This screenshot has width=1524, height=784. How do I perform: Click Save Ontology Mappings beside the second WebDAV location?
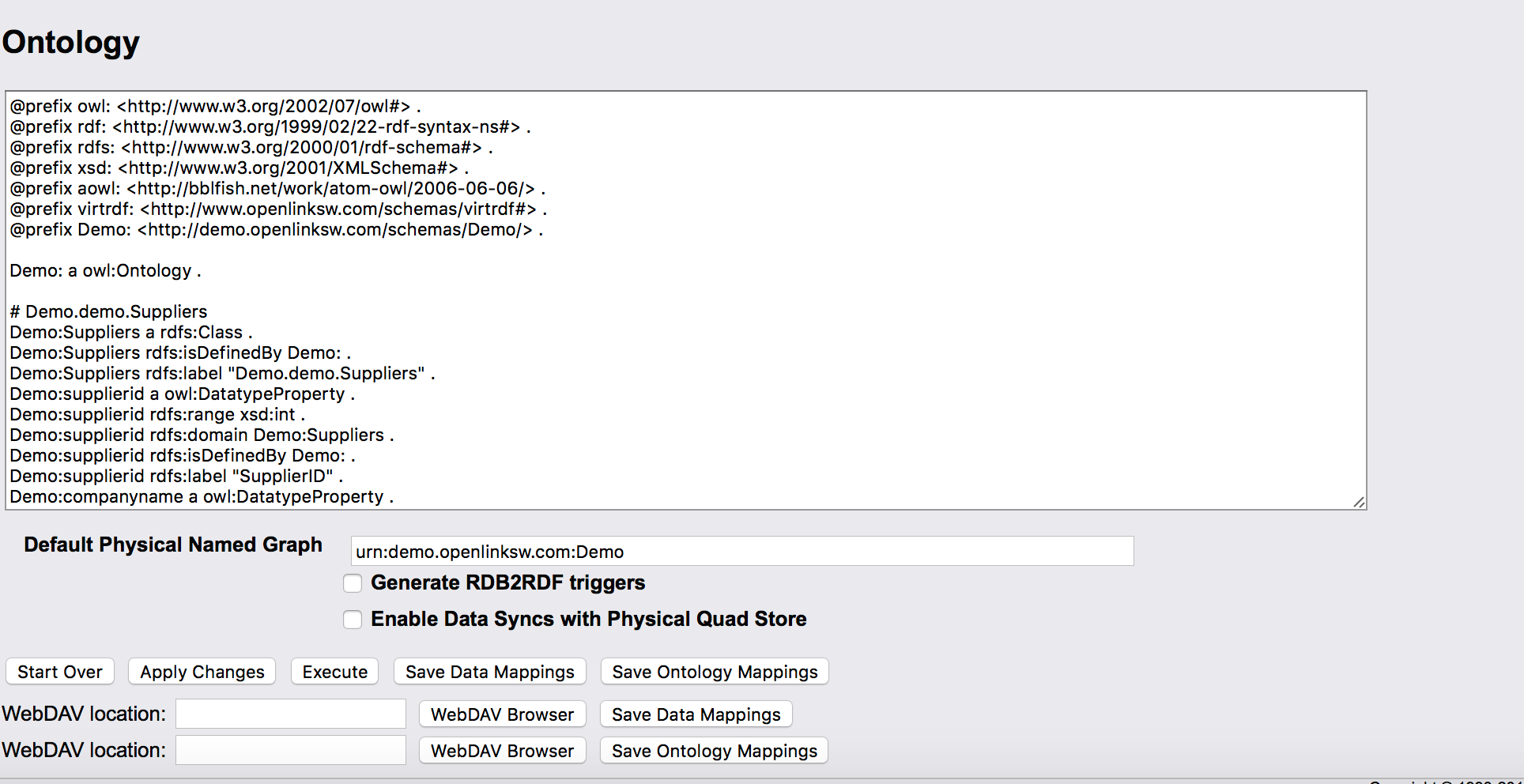[713, 750]
